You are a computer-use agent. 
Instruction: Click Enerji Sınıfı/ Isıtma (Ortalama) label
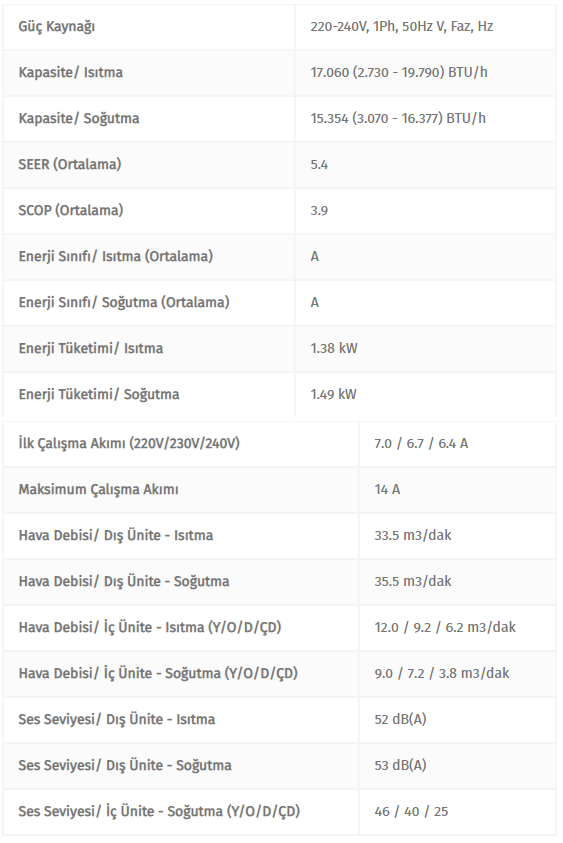click(116, 256)
